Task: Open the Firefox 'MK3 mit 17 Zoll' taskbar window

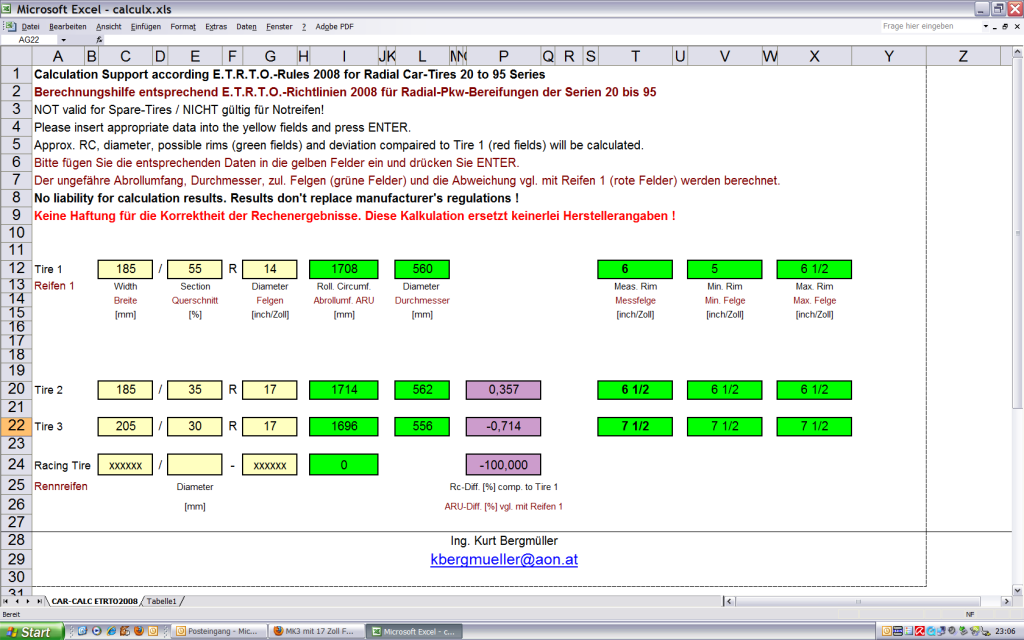Action: (x=316, y=632)
